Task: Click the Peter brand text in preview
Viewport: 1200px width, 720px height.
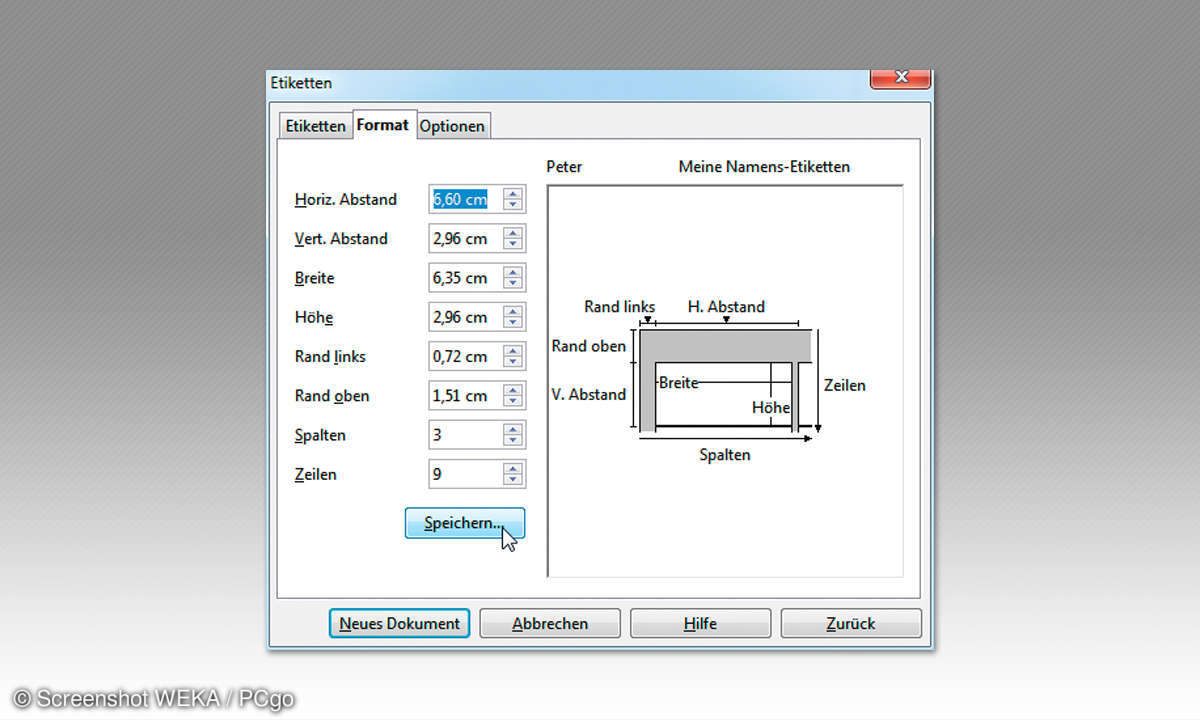Action: (564, 167)
